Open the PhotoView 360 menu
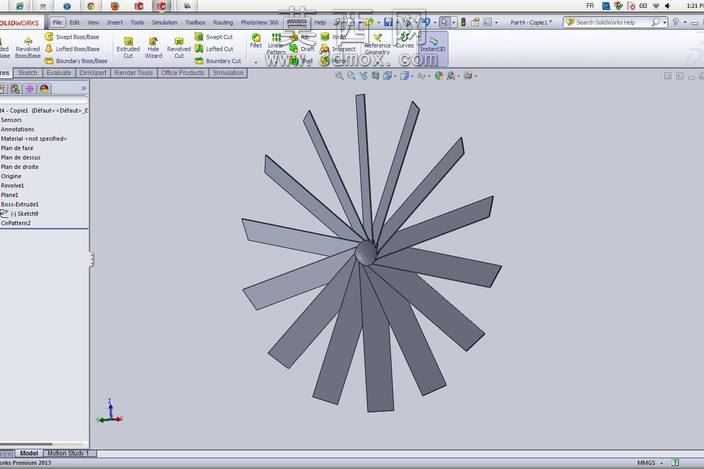 pyautogui.click(x=260, y=22)
